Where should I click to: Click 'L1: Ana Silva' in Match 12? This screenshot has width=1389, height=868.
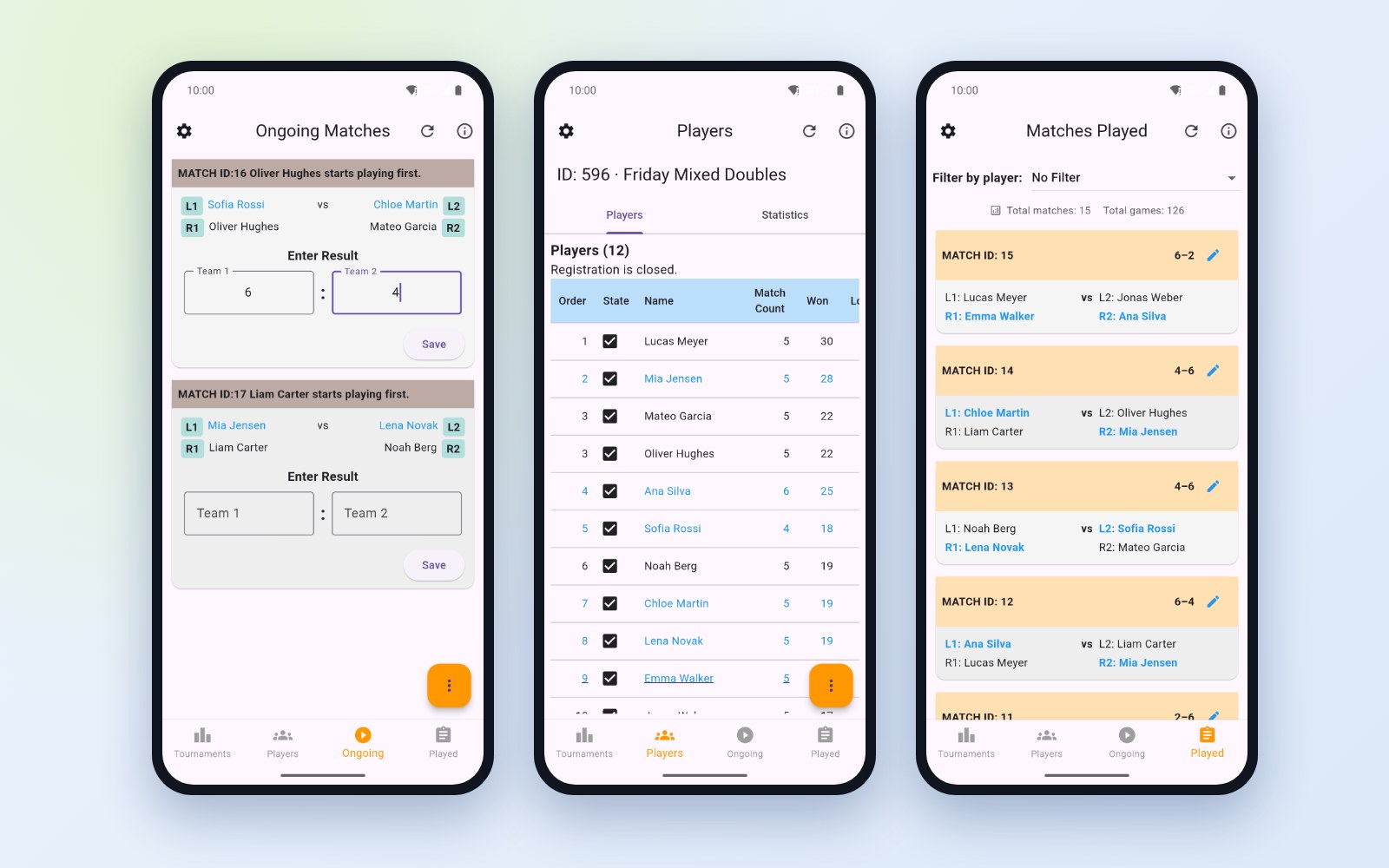point(978,643)
